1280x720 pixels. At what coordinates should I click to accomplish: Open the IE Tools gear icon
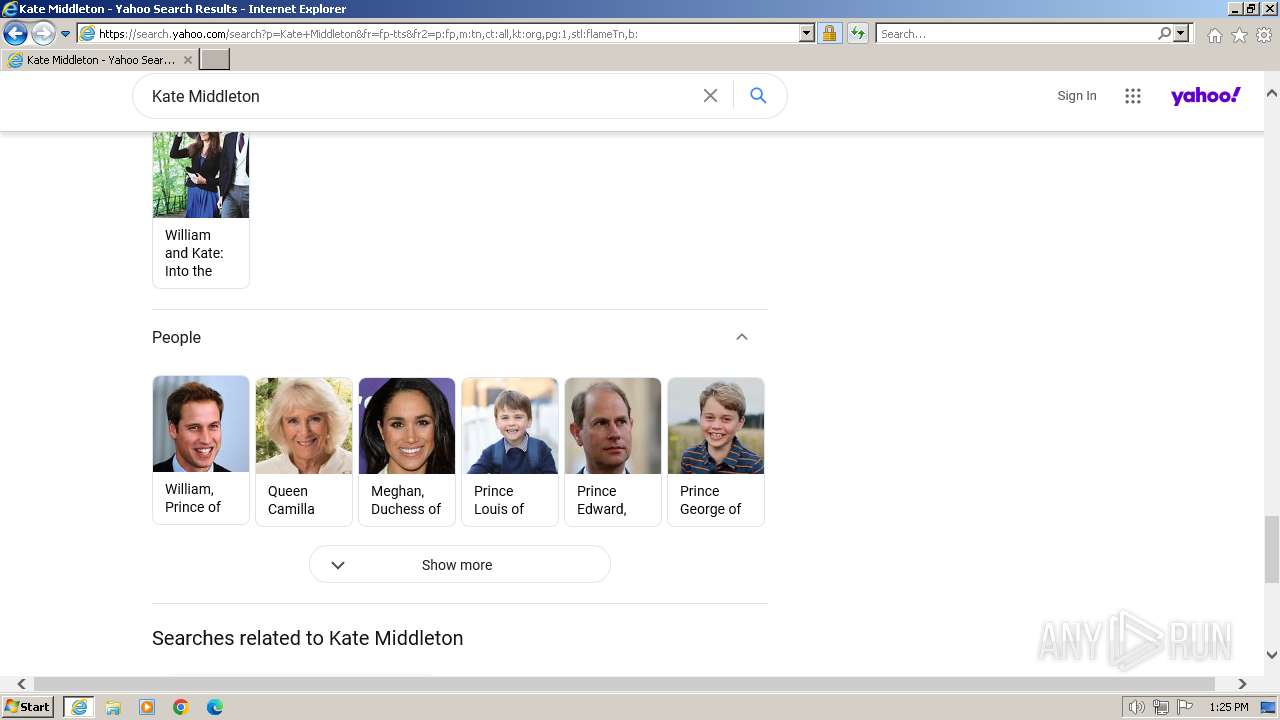[x=1264, y=35]
